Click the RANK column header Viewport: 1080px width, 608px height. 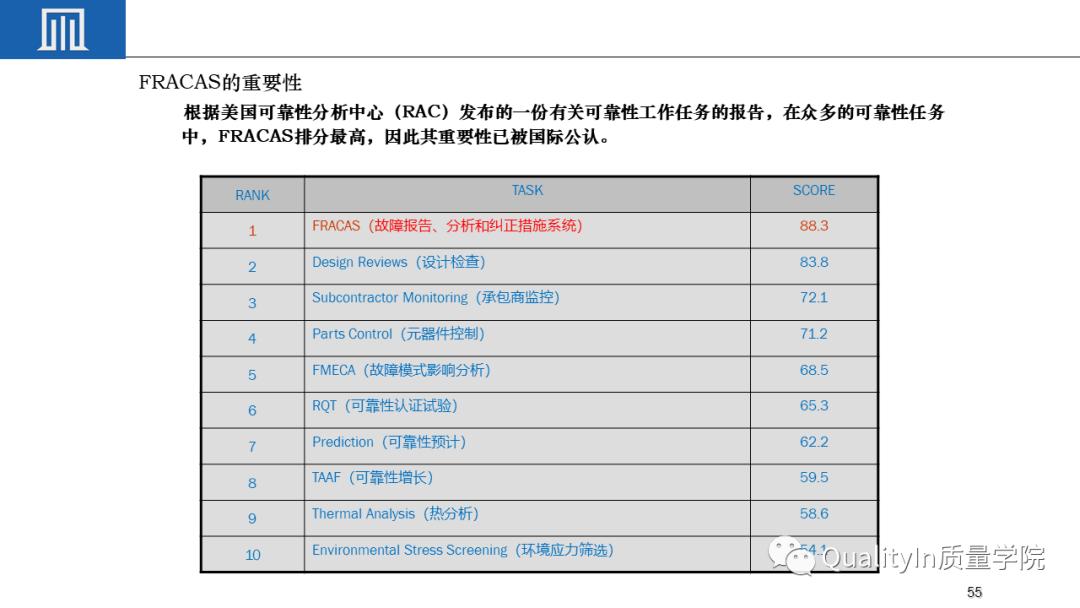252,195
